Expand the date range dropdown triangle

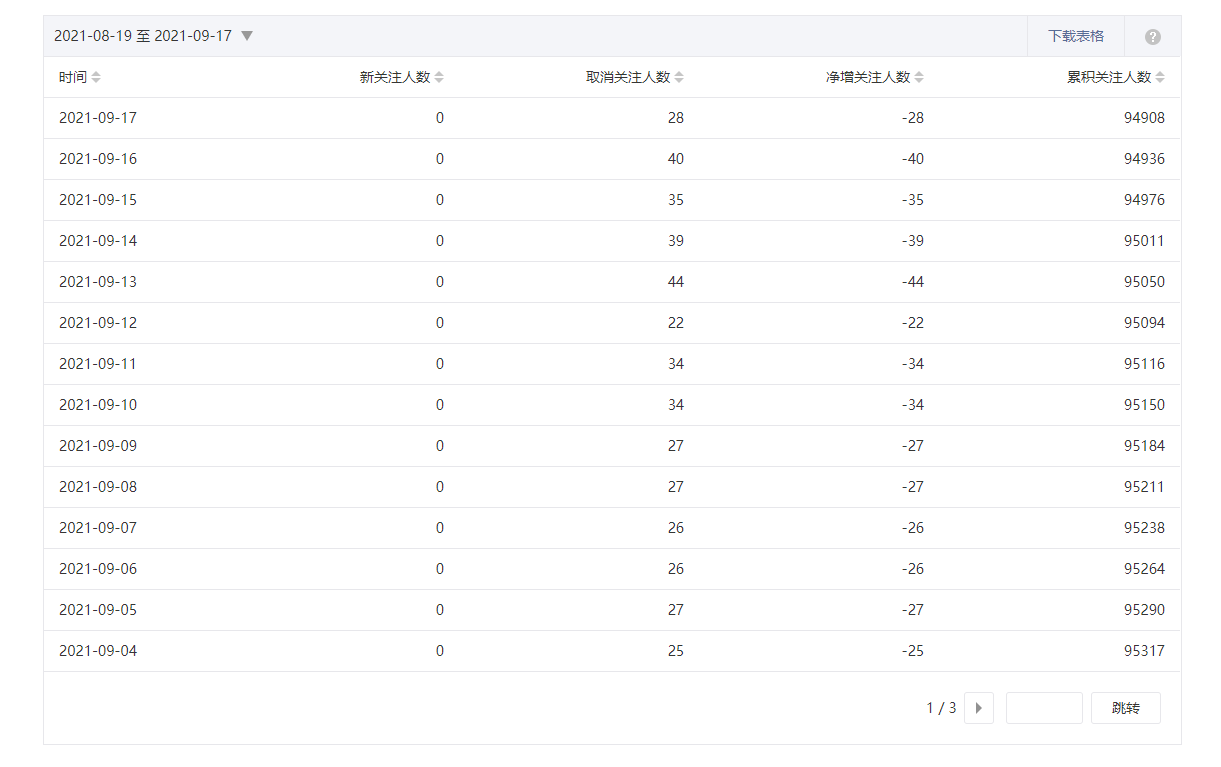(x=247, y=36)
